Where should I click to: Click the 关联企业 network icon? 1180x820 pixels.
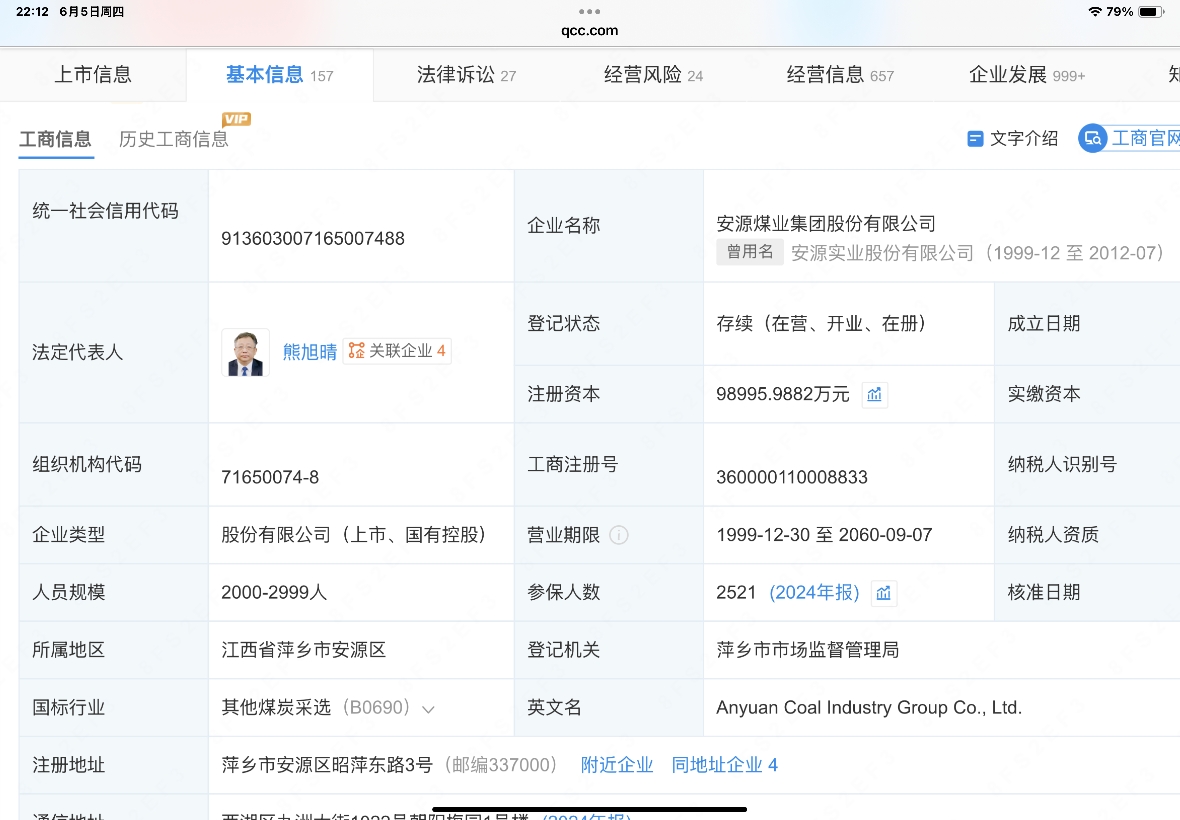356,351
